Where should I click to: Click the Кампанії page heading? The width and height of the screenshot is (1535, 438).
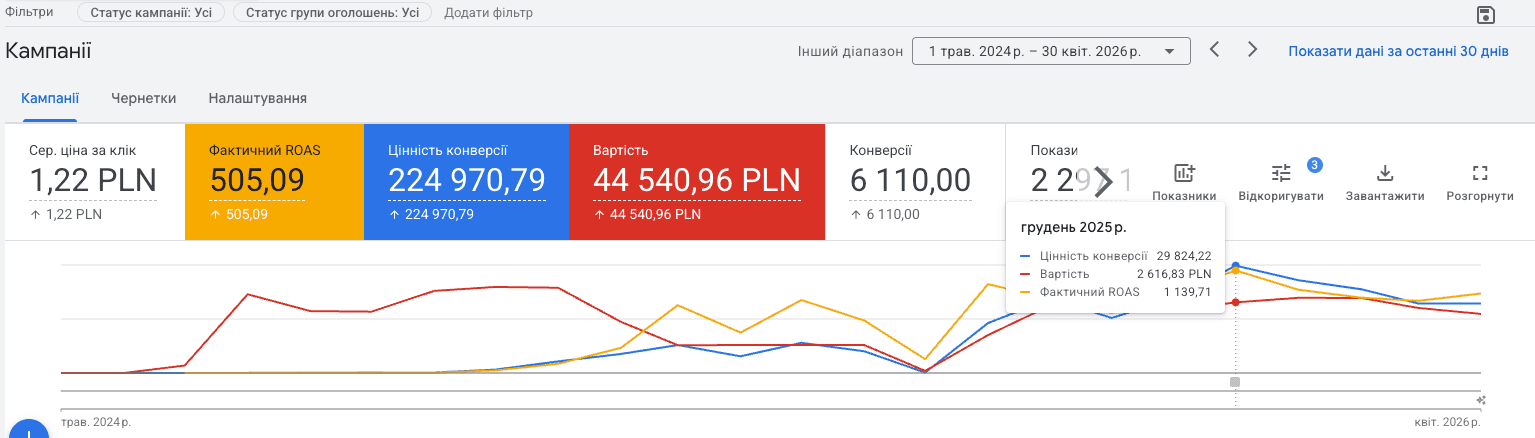(48, 51)
